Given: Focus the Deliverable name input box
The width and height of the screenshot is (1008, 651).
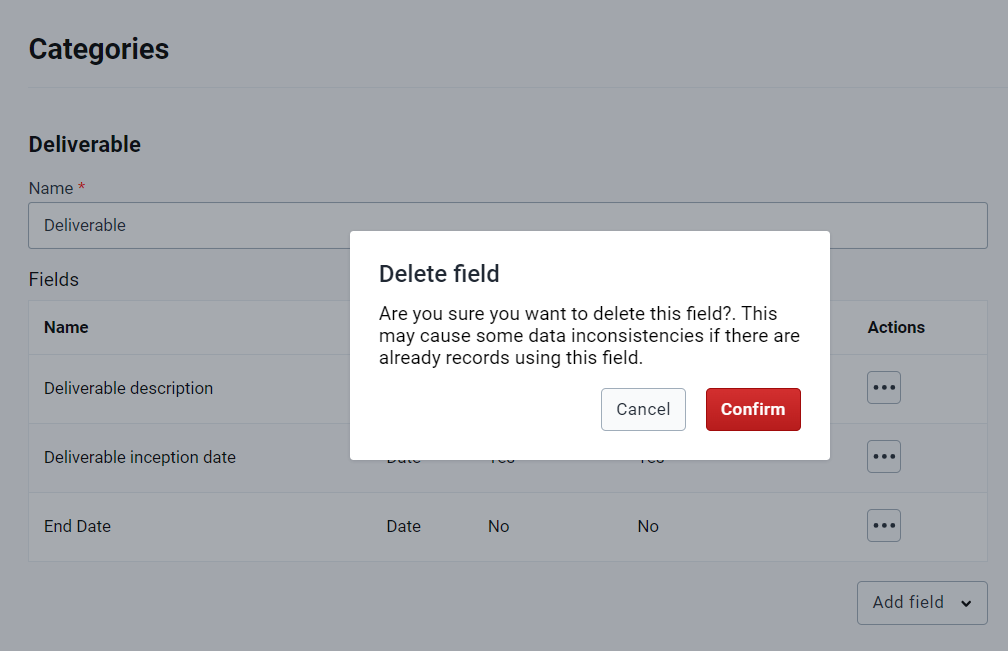Looking at the screenshot, I should pos(508,226).
